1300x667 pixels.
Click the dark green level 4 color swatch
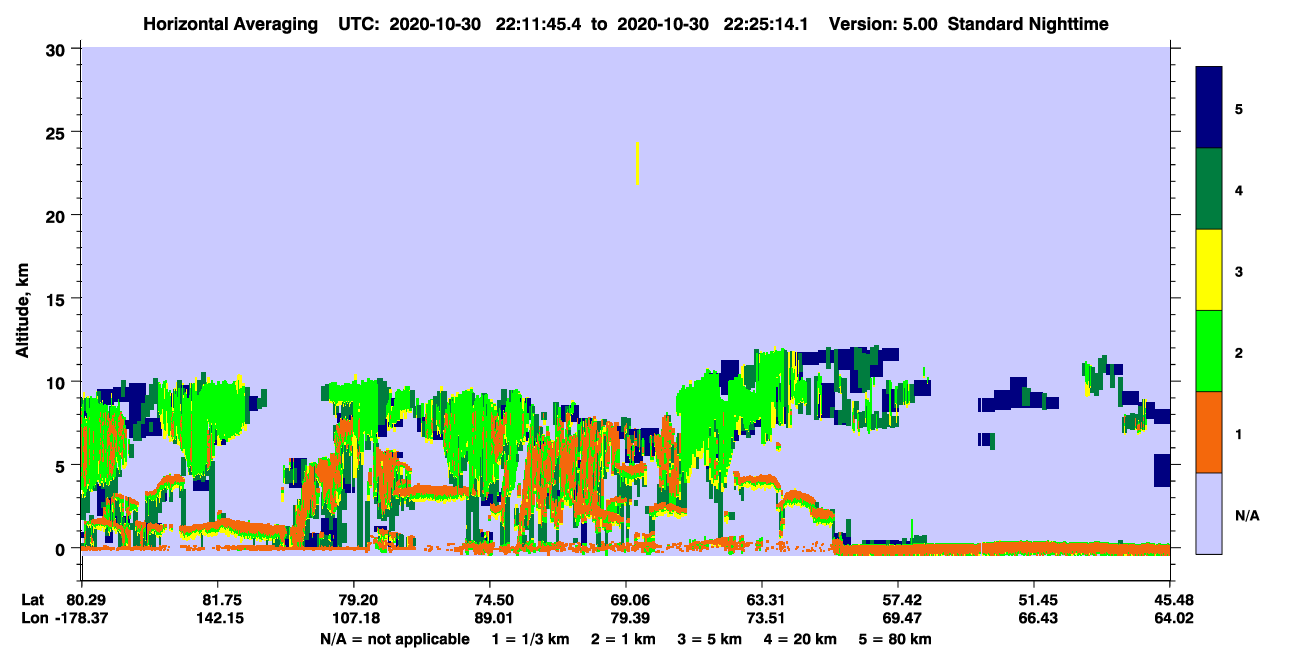click(x=1209, y=189)
